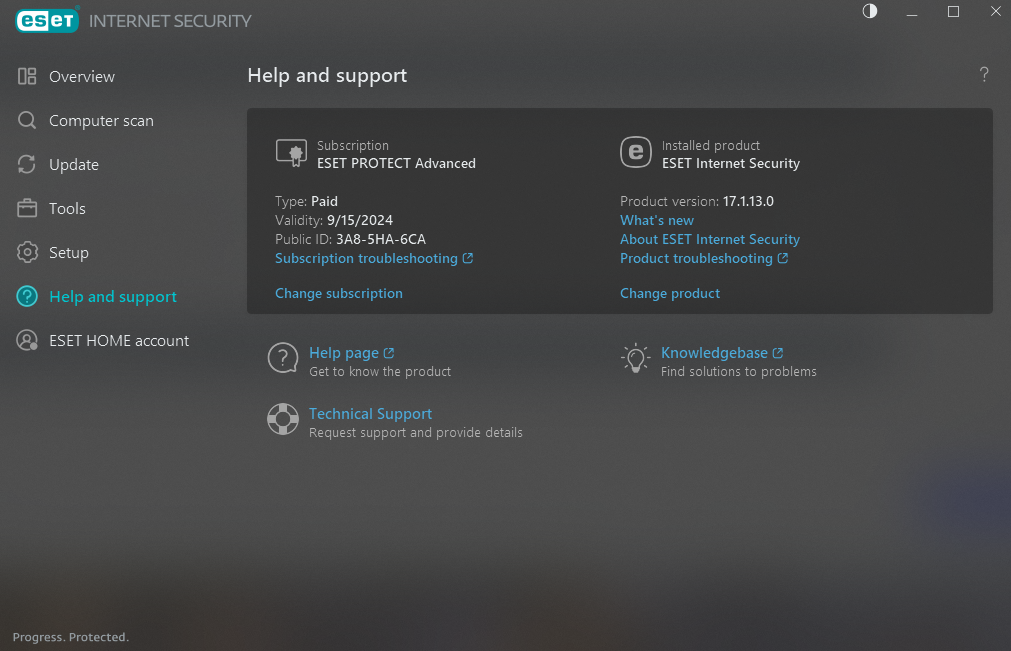Click the Installed product ESET icon
The width and height of the screenshot is (1011, 651).
click(635, 152)
